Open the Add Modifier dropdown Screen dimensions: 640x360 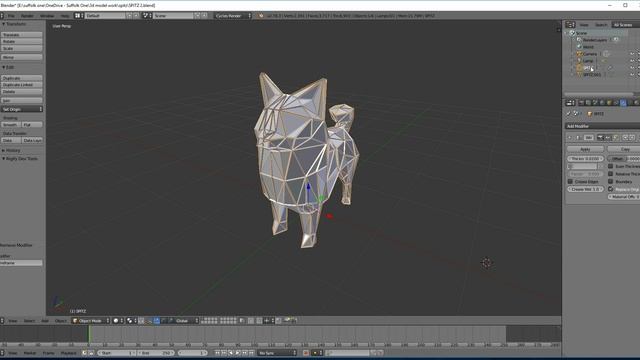[x=602, y=126]
